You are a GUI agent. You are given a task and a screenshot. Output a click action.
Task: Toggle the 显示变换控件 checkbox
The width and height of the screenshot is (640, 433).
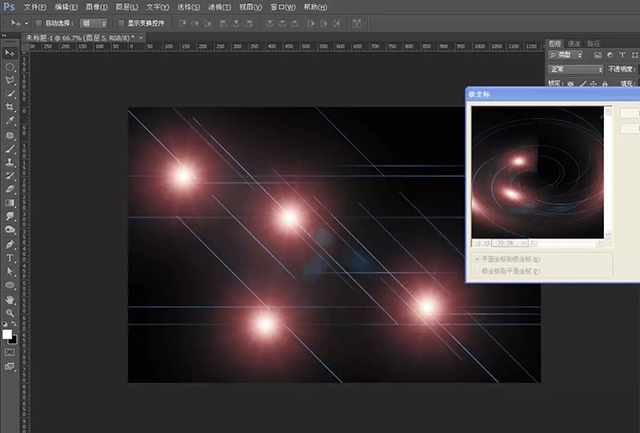(121, 21)
